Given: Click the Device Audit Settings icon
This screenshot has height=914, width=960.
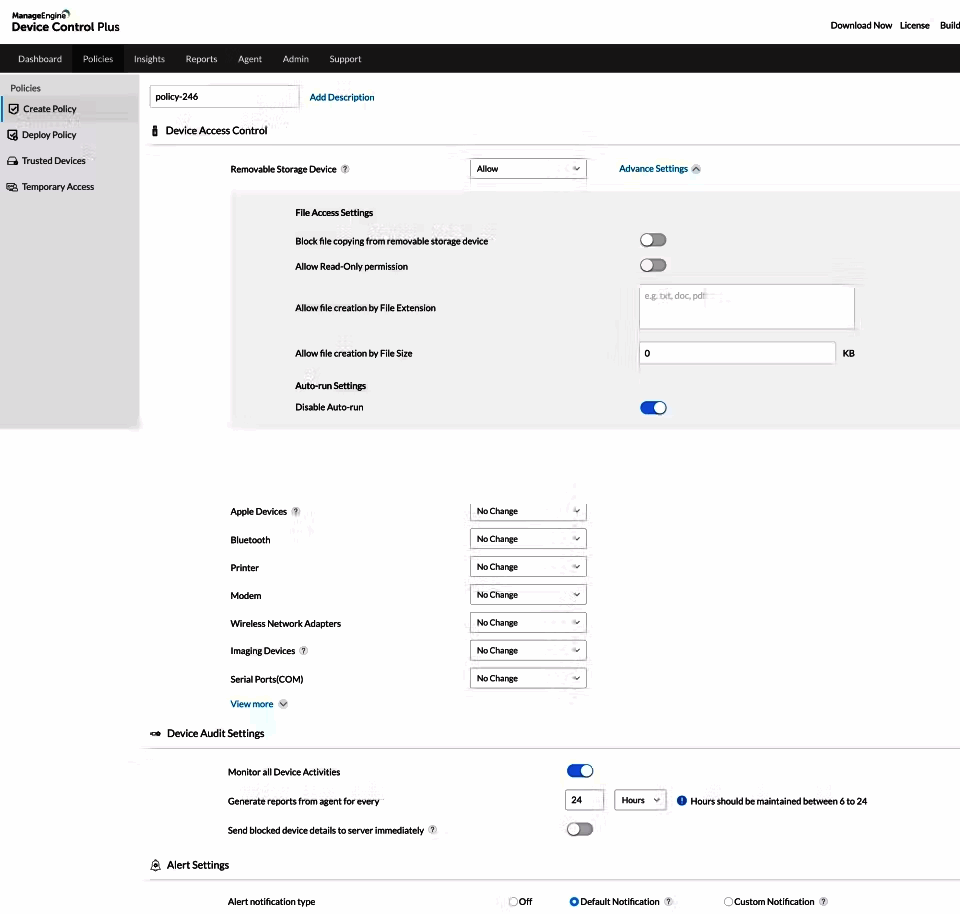Looking at the screenshot, I should pyautogui.click(x=154, y=733).
